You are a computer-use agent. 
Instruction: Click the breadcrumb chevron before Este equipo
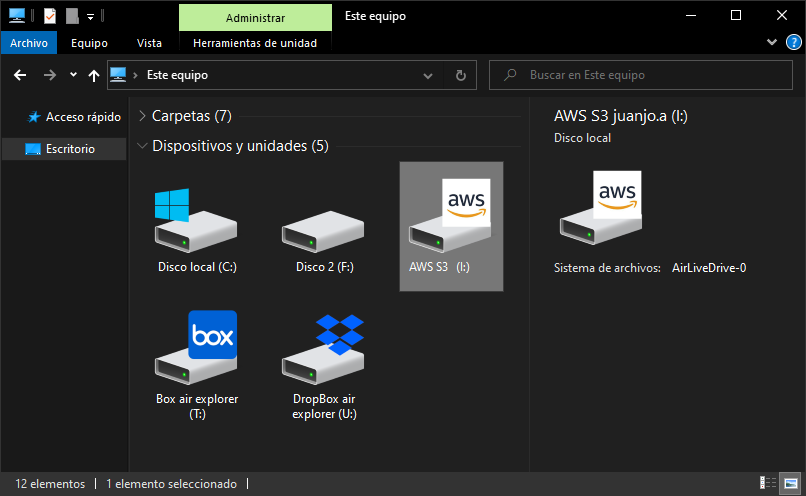135,76
